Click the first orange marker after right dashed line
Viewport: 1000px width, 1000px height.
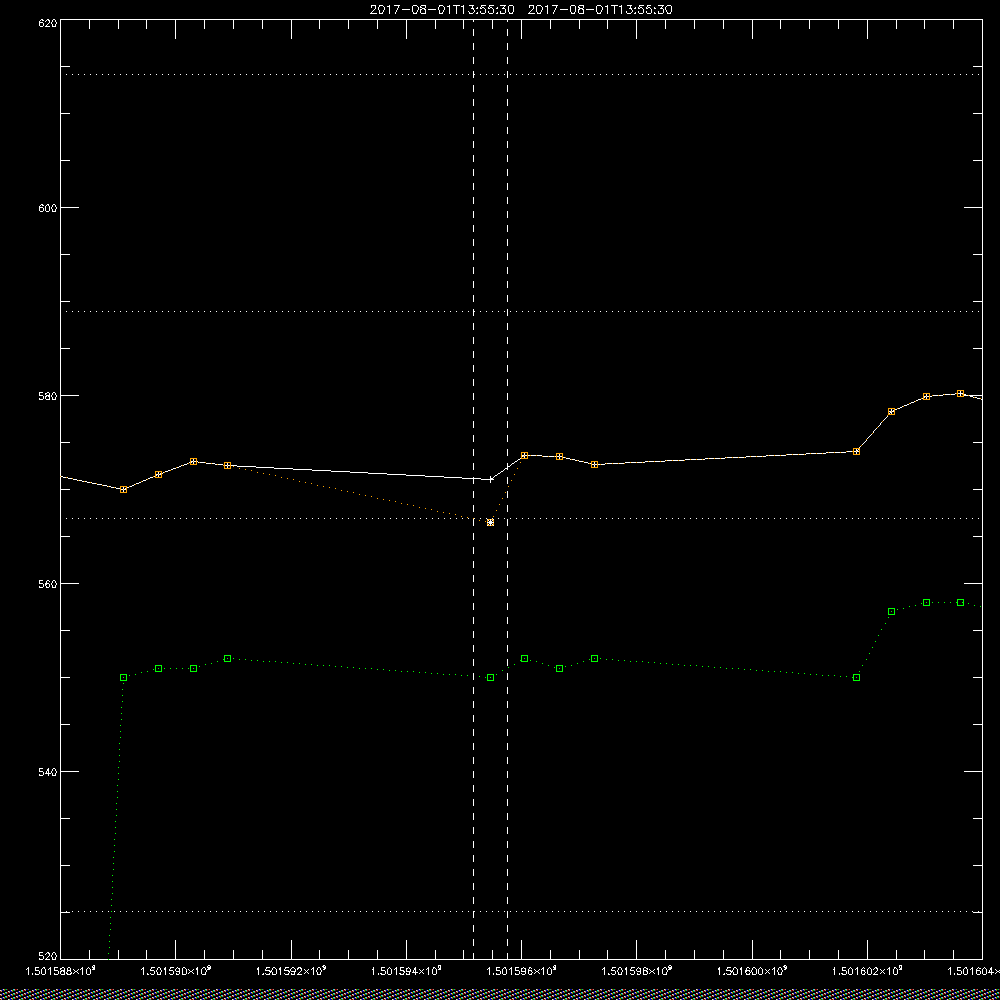point(524,455)
